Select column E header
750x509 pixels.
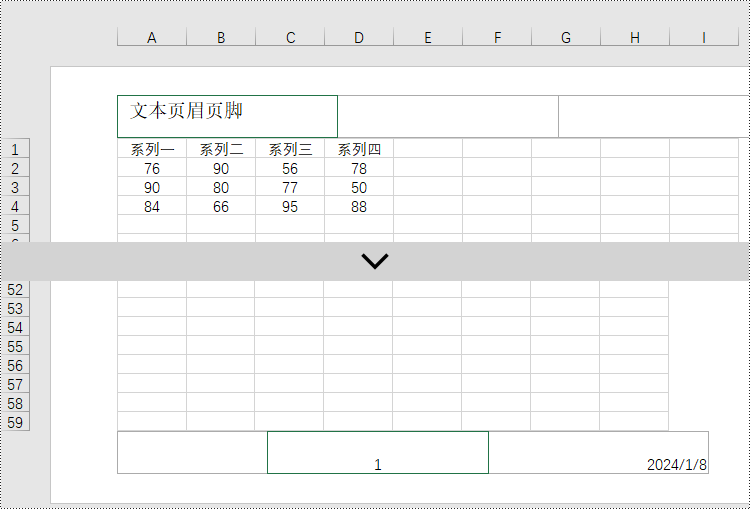[x=428, y=37]
